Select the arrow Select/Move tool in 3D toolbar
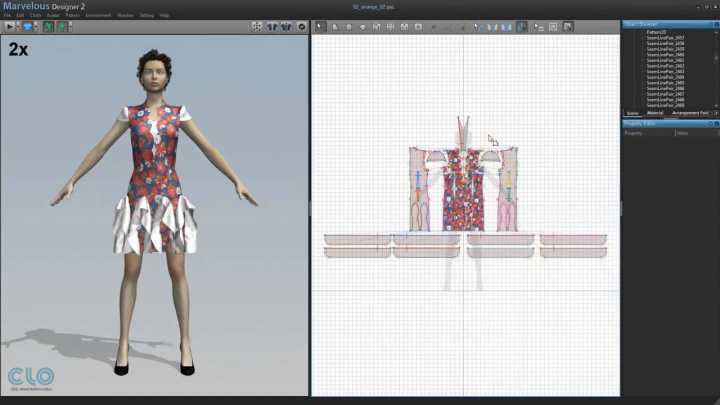This screenshot has width=720, height=405. pyautogui.click(x=10, y=26)
